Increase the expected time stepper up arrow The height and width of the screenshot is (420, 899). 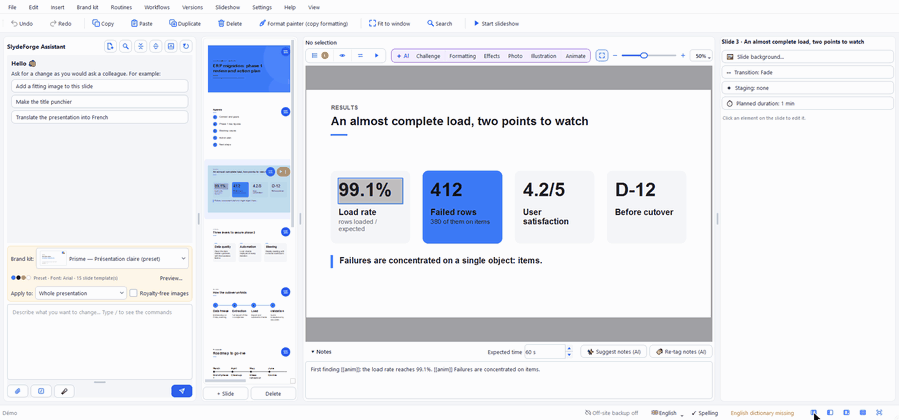[x=569, y=348]
